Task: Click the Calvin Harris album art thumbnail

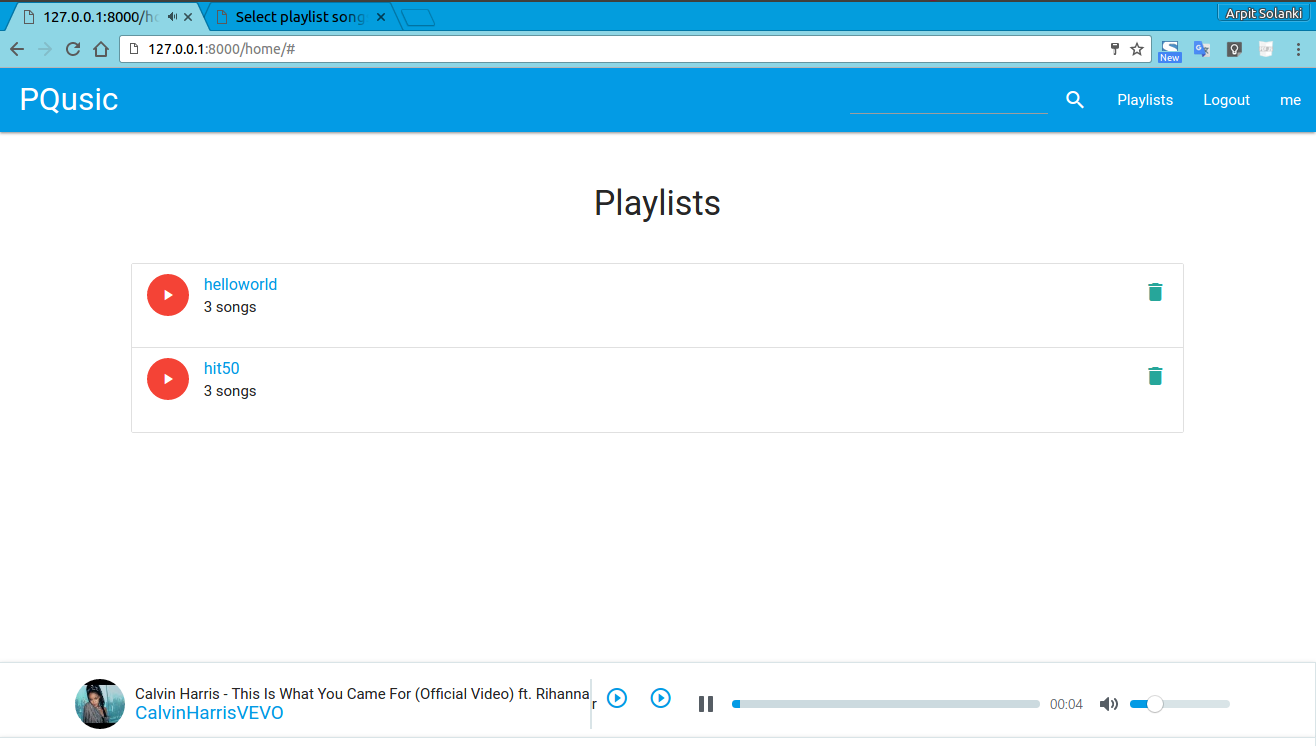Action: click(100, 704)
